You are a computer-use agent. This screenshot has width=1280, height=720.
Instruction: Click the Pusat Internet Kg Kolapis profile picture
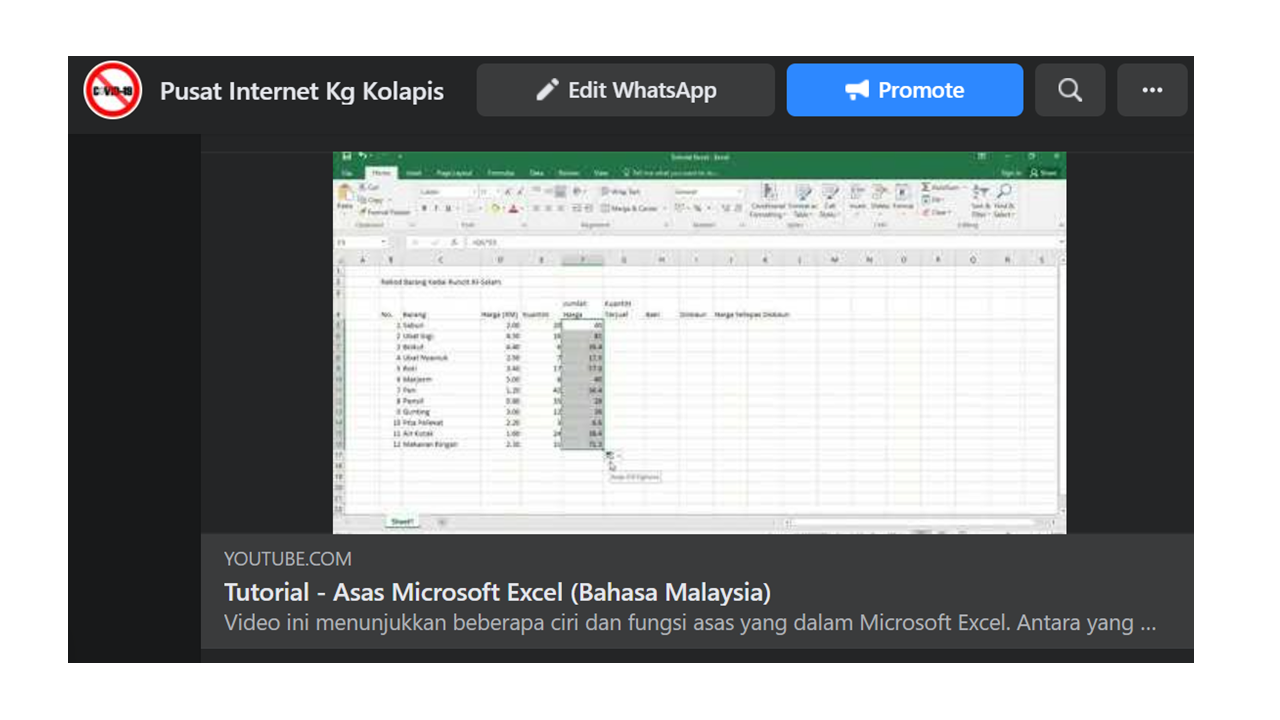[112, 90]
